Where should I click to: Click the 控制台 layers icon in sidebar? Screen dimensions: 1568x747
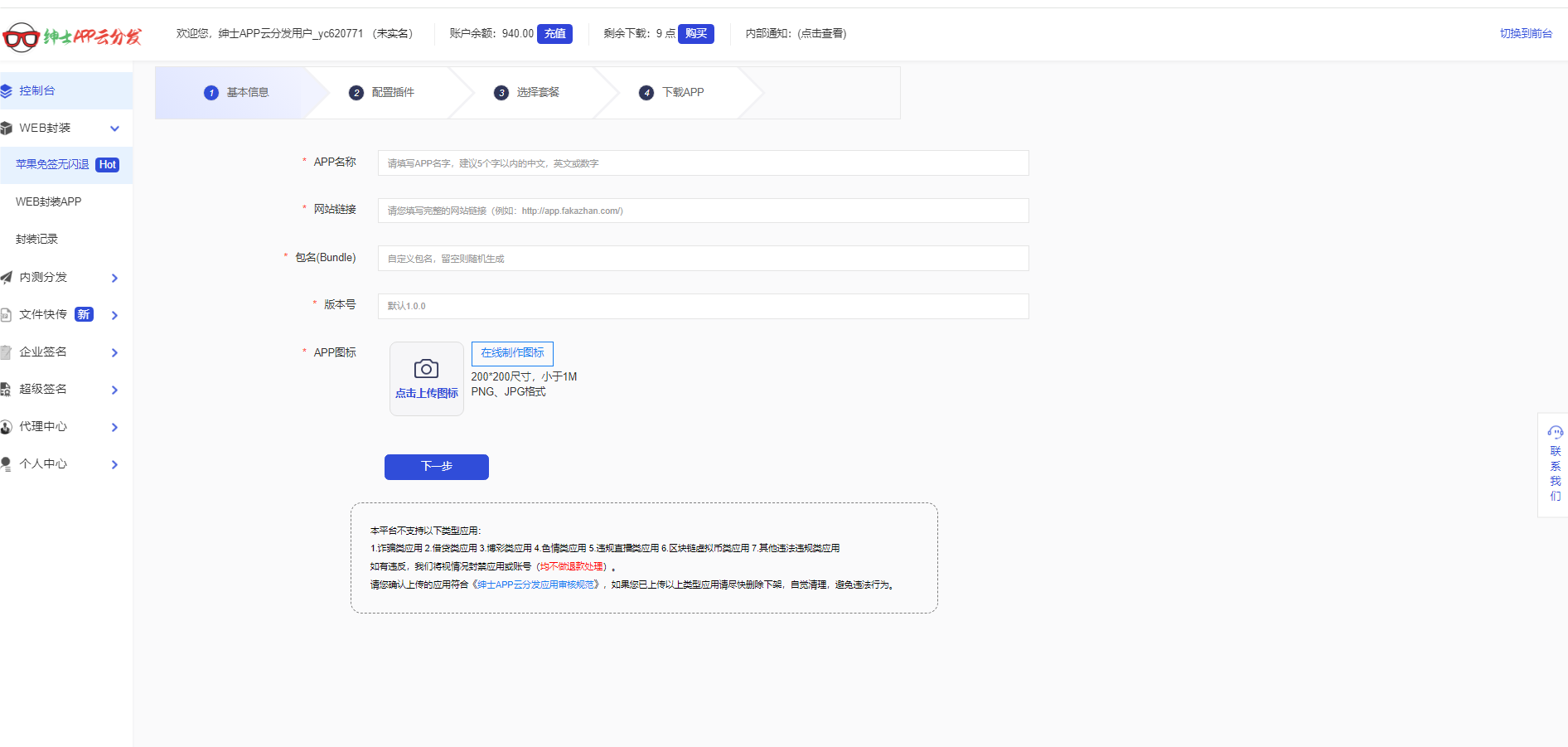pyautogui.click(x=6, y=91)
